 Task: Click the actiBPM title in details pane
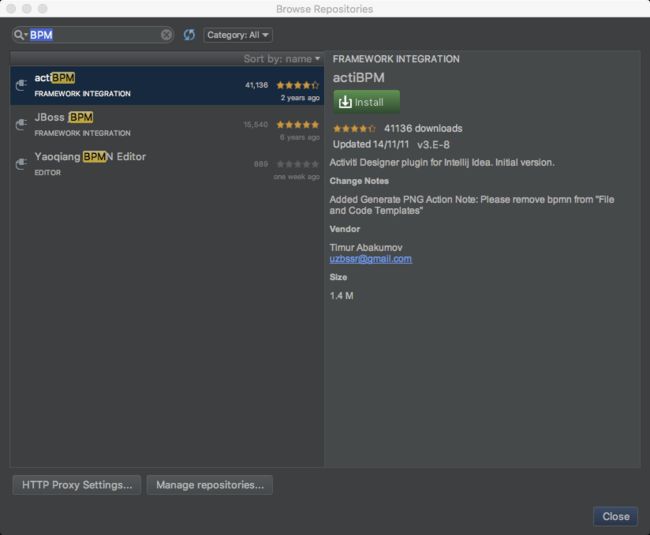pos(359,77)
